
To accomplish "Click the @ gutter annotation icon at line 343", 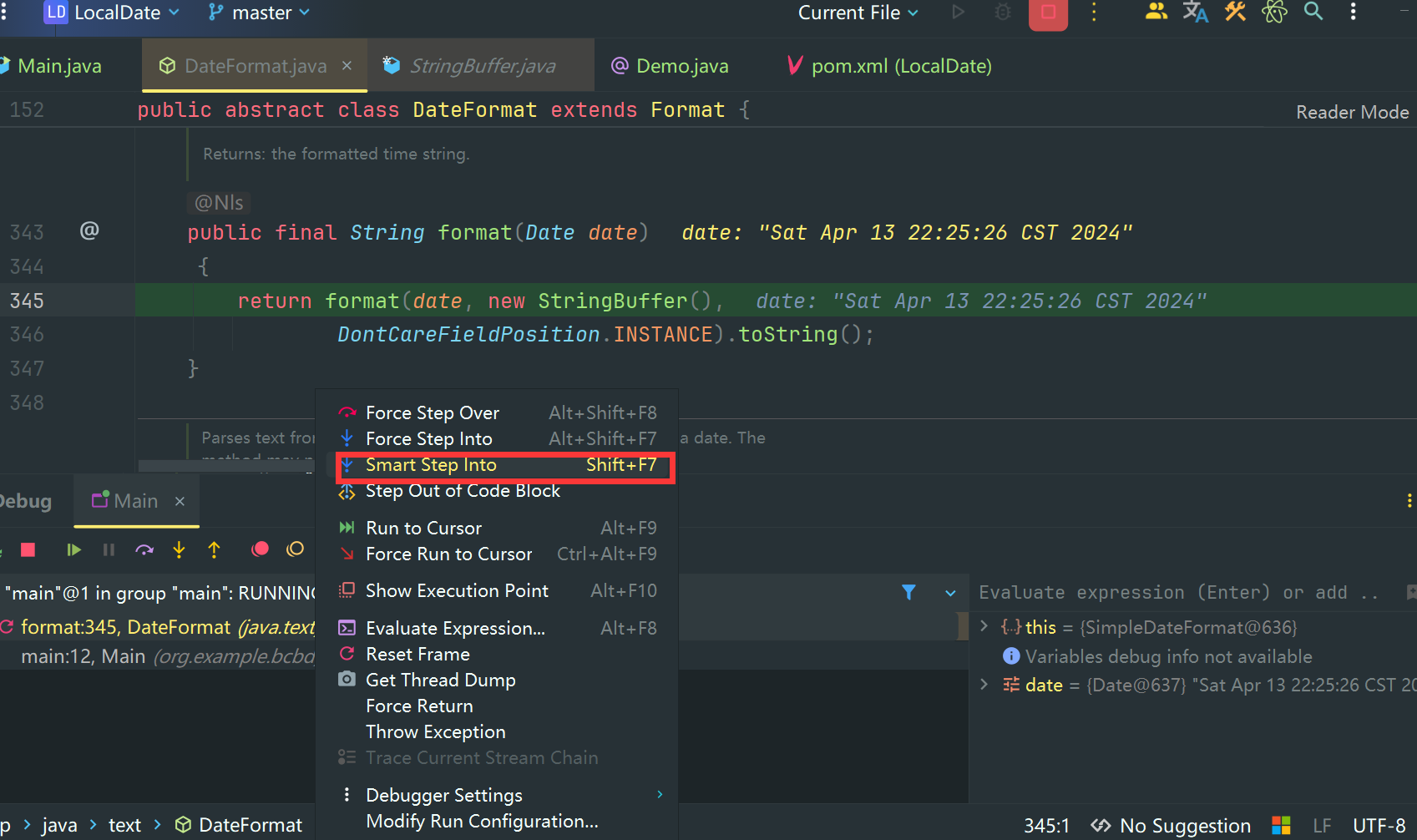I will [89, 230].
